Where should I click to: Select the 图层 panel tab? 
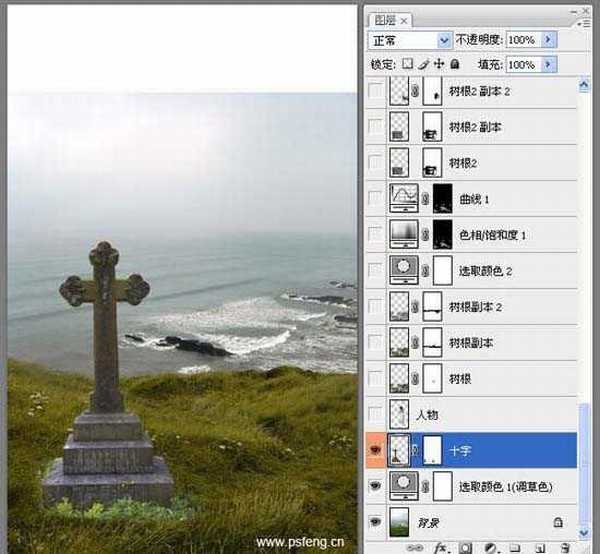(385, 19)
